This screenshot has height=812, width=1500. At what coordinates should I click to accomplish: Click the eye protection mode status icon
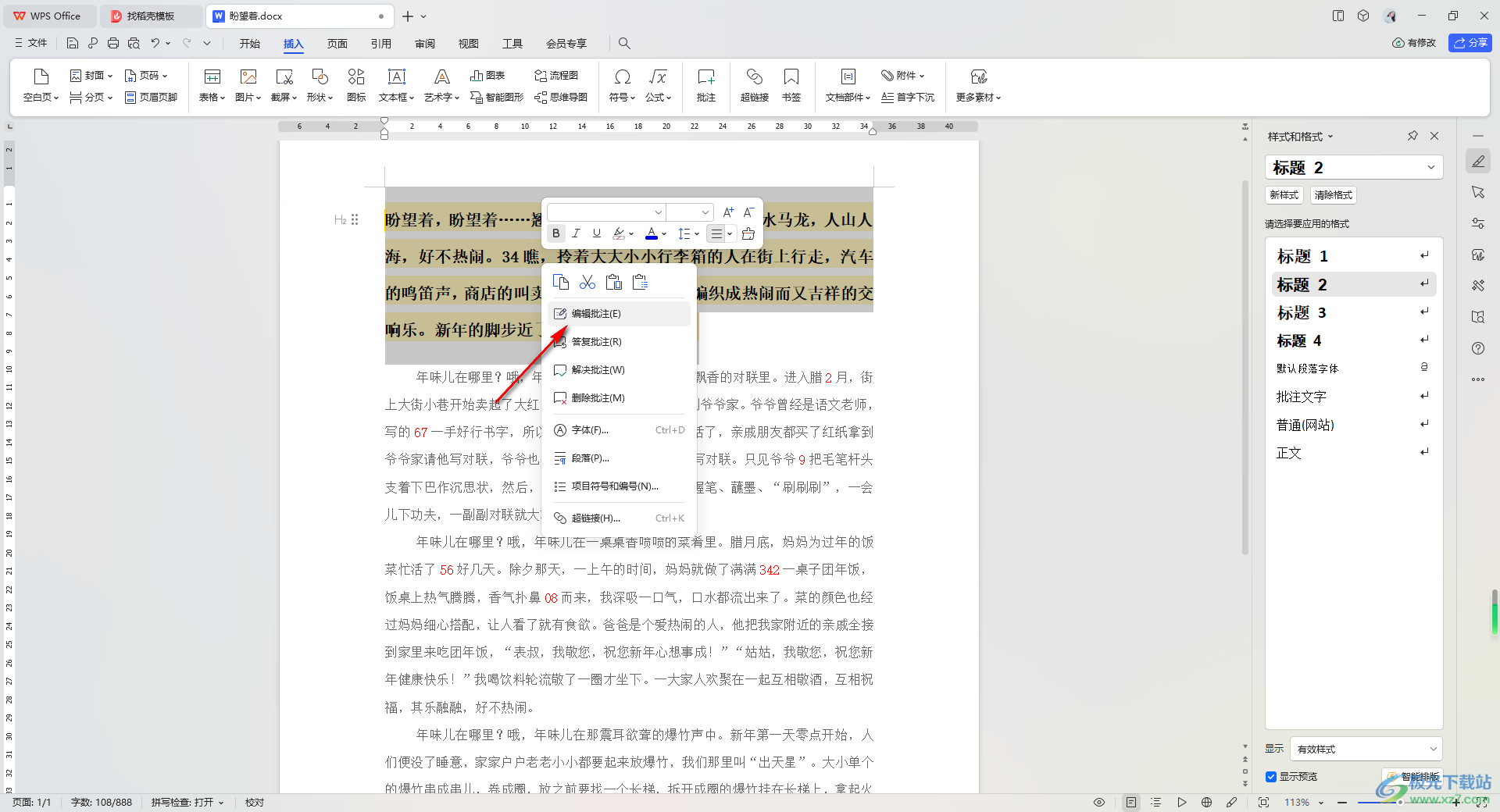click(1099, 802)
